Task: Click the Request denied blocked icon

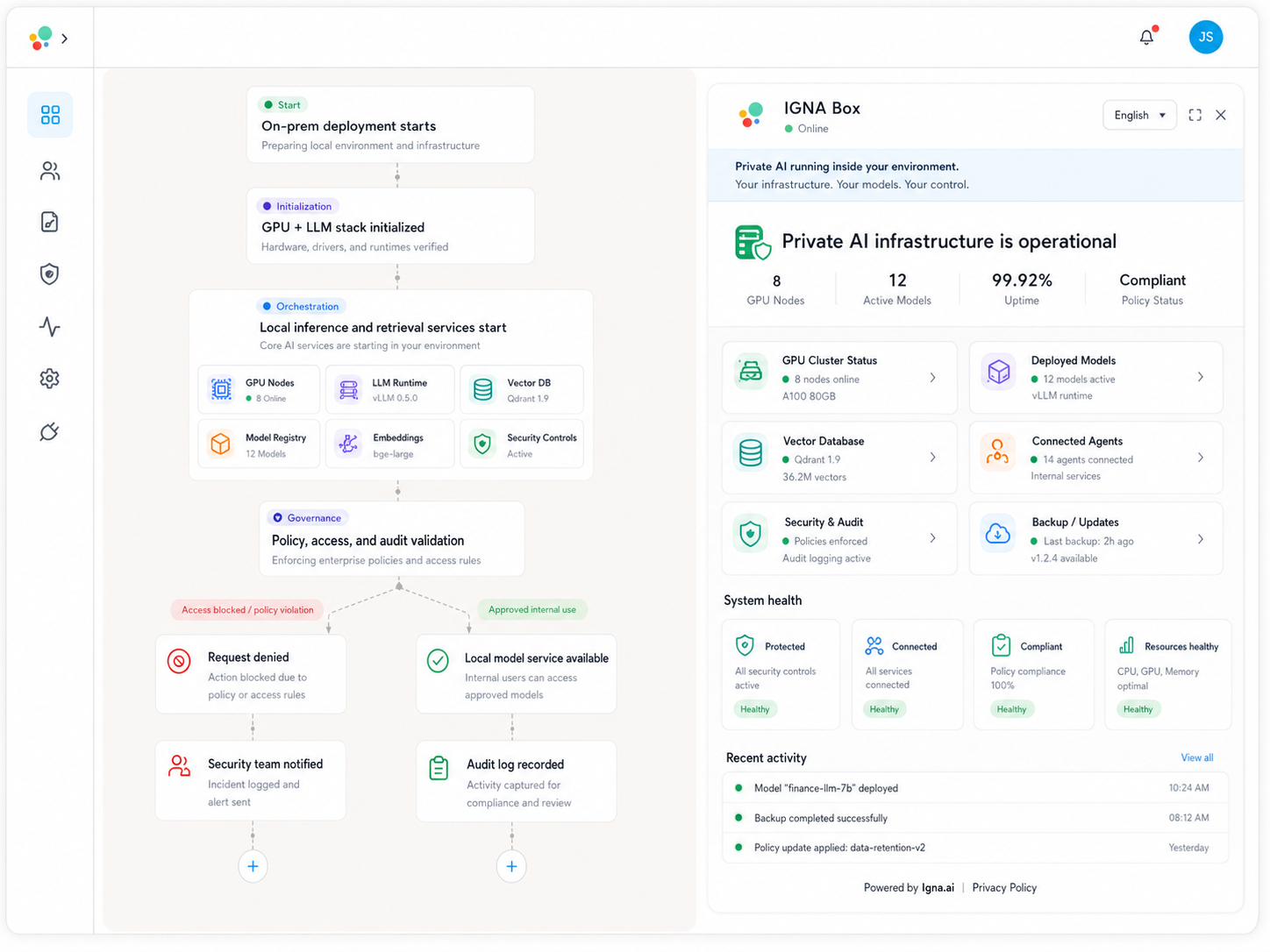Action: (179, 661)
